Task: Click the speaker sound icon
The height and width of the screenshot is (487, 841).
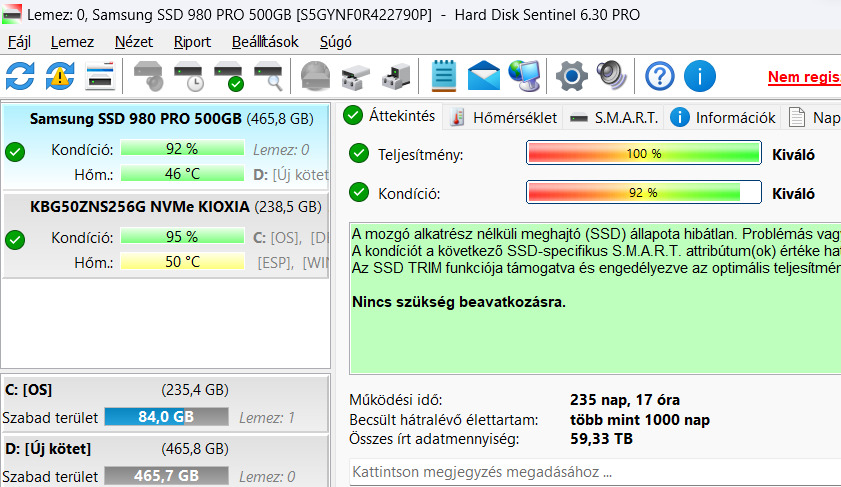Action: pyautogui.click(x=610, y=75)
